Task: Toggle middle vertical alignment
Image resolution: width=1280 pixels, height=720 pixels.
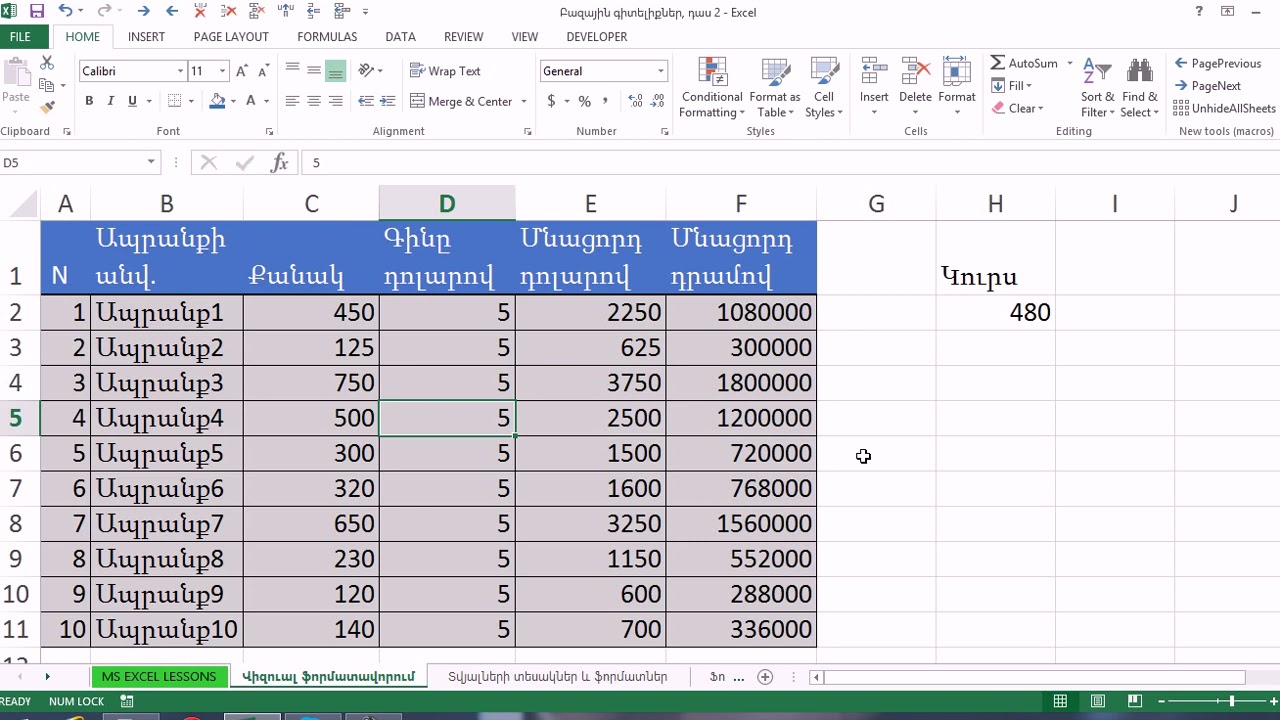Action: (314, 70)
